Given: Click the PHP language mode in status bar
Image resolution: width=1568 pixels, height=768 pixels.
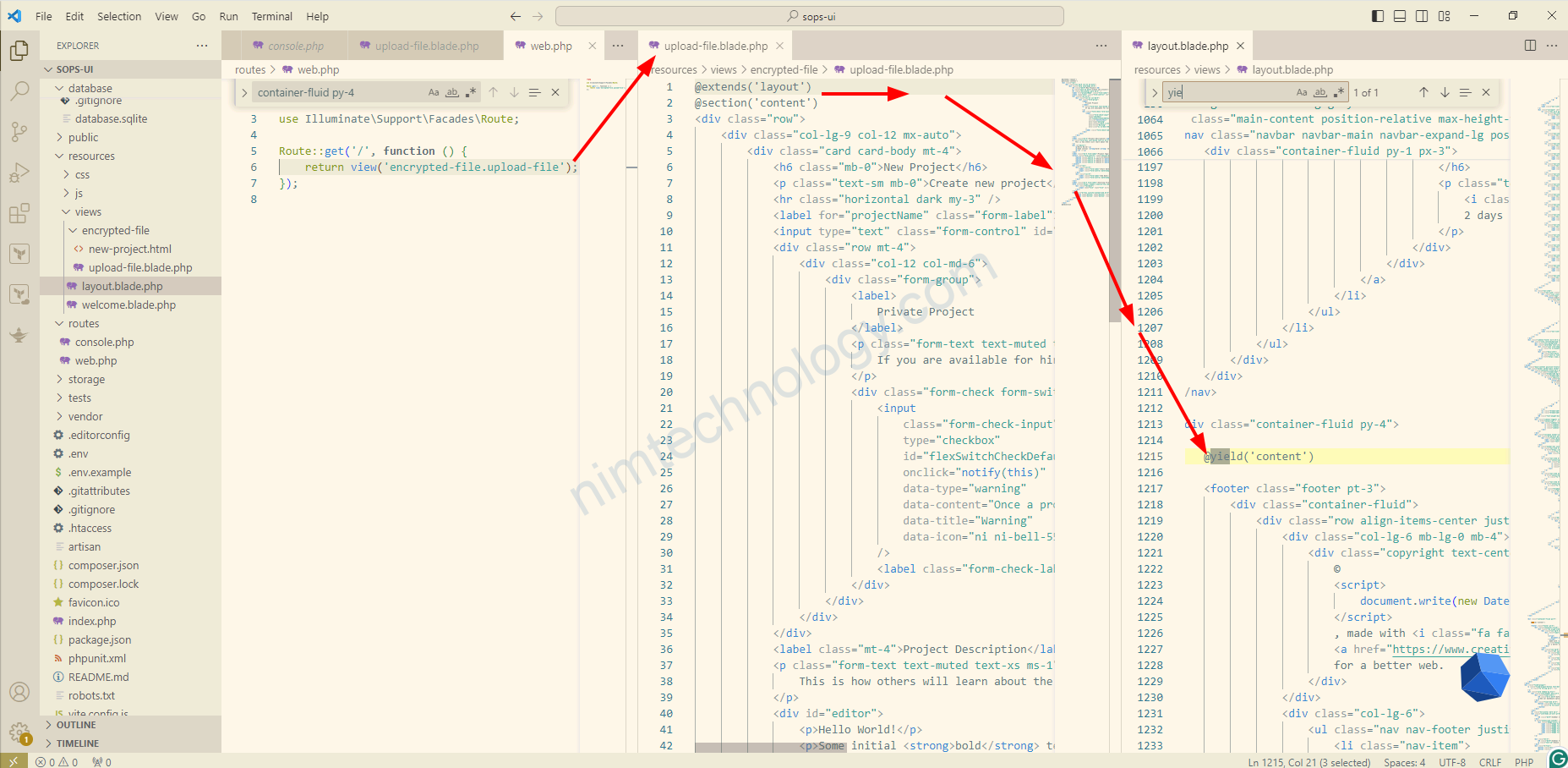Looking at the screenshot, I should tap(1524, 762).
